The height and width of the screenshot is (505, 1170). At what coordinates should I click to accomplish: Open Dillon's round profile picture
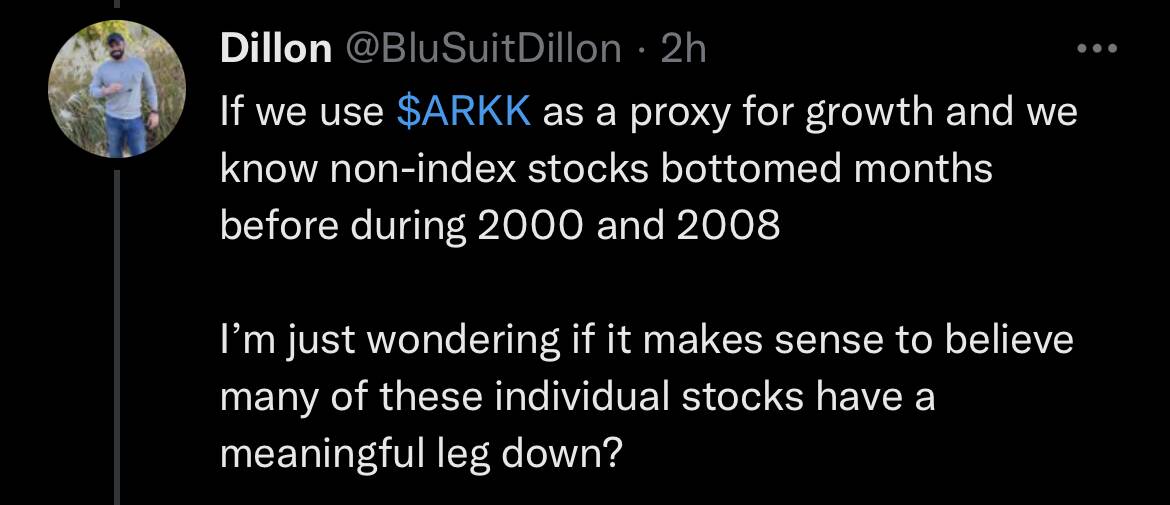116,89
